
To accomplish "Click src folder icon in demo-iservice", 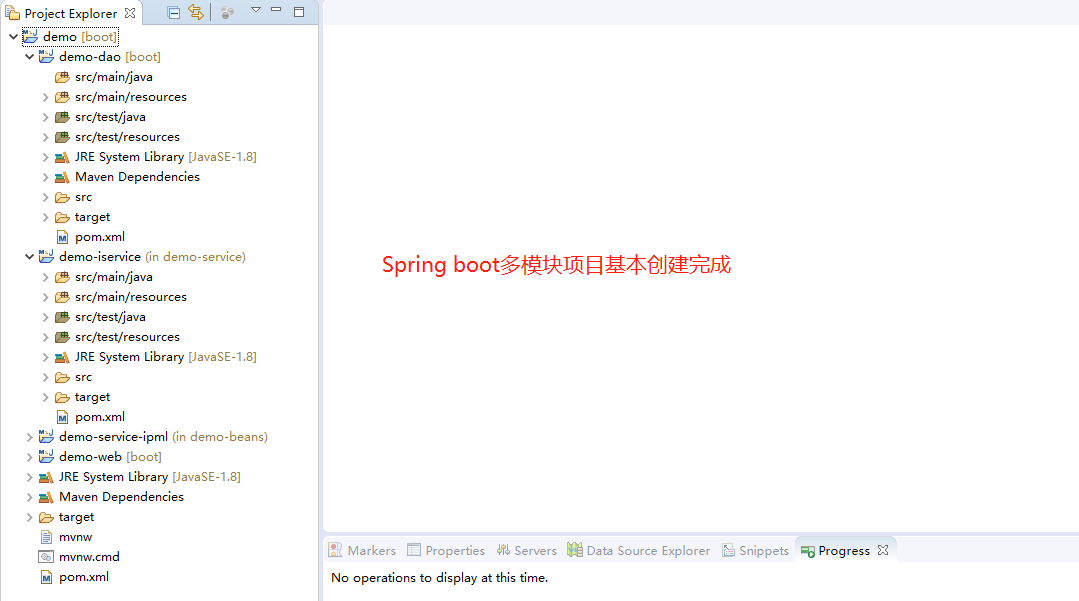I will [x=62, y=377].
